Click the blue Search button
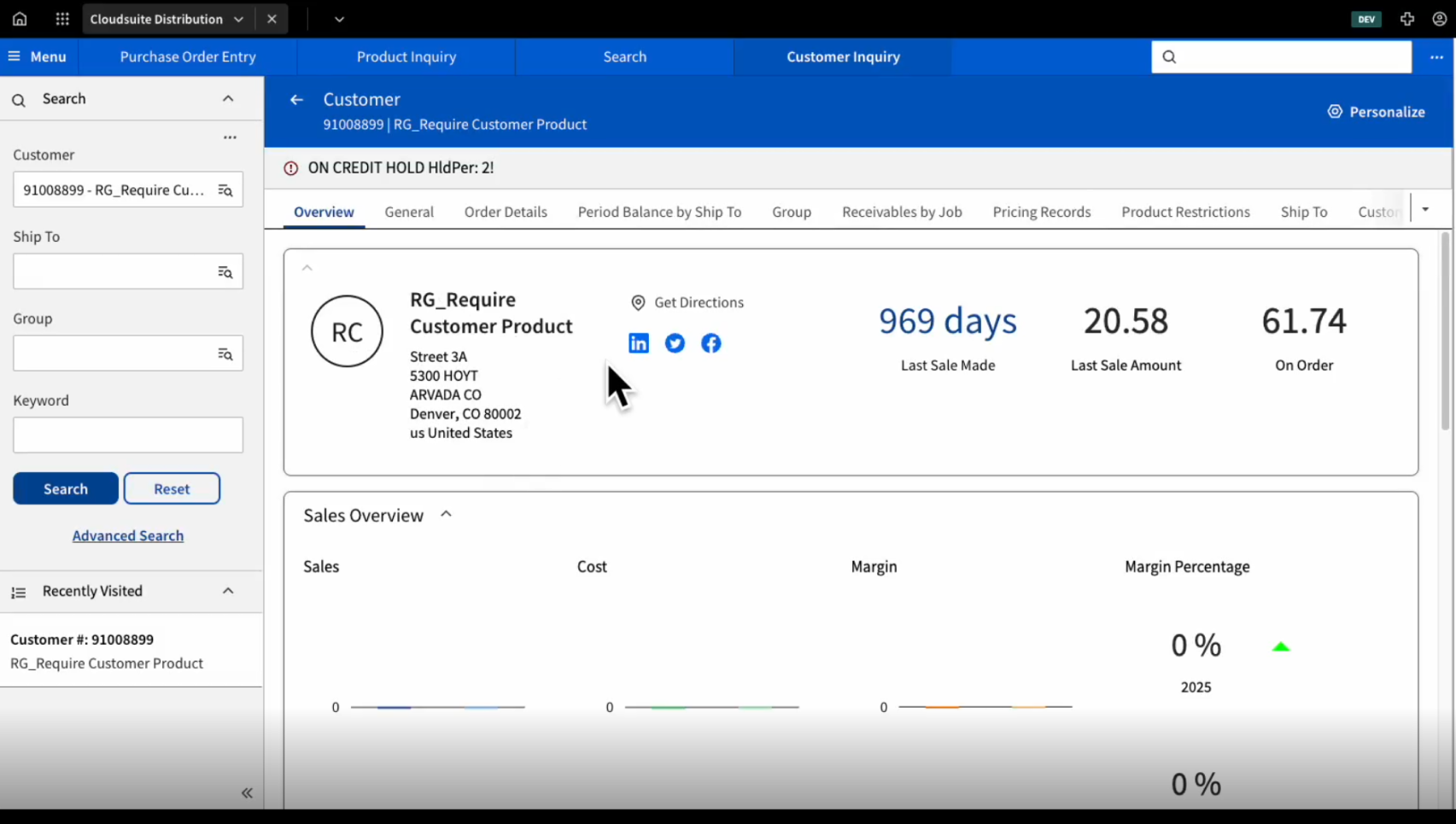 click(66, 488)
